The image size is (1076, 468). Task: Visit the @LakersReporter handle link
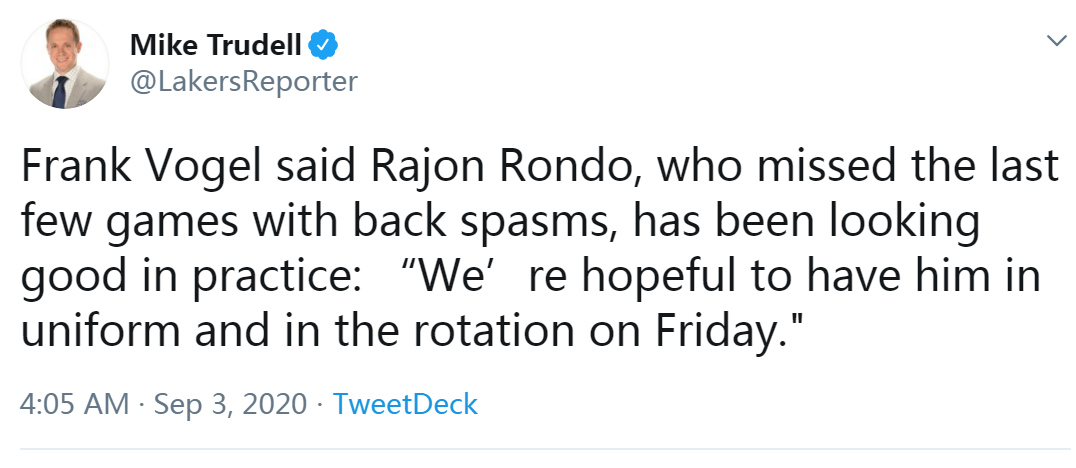coord(244,81)
